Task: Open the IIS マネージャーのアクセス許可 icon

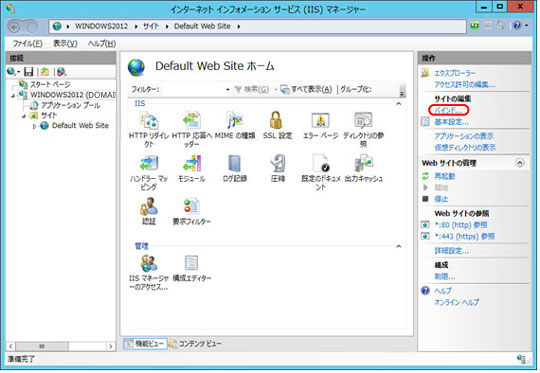Action: click(x=149, y=263)
